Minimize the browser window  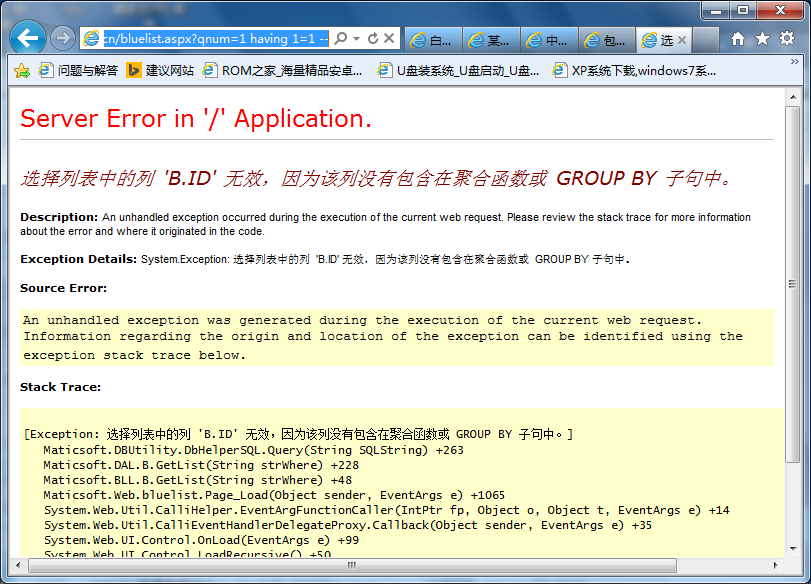pyautogui.click(x=716, y=10)
